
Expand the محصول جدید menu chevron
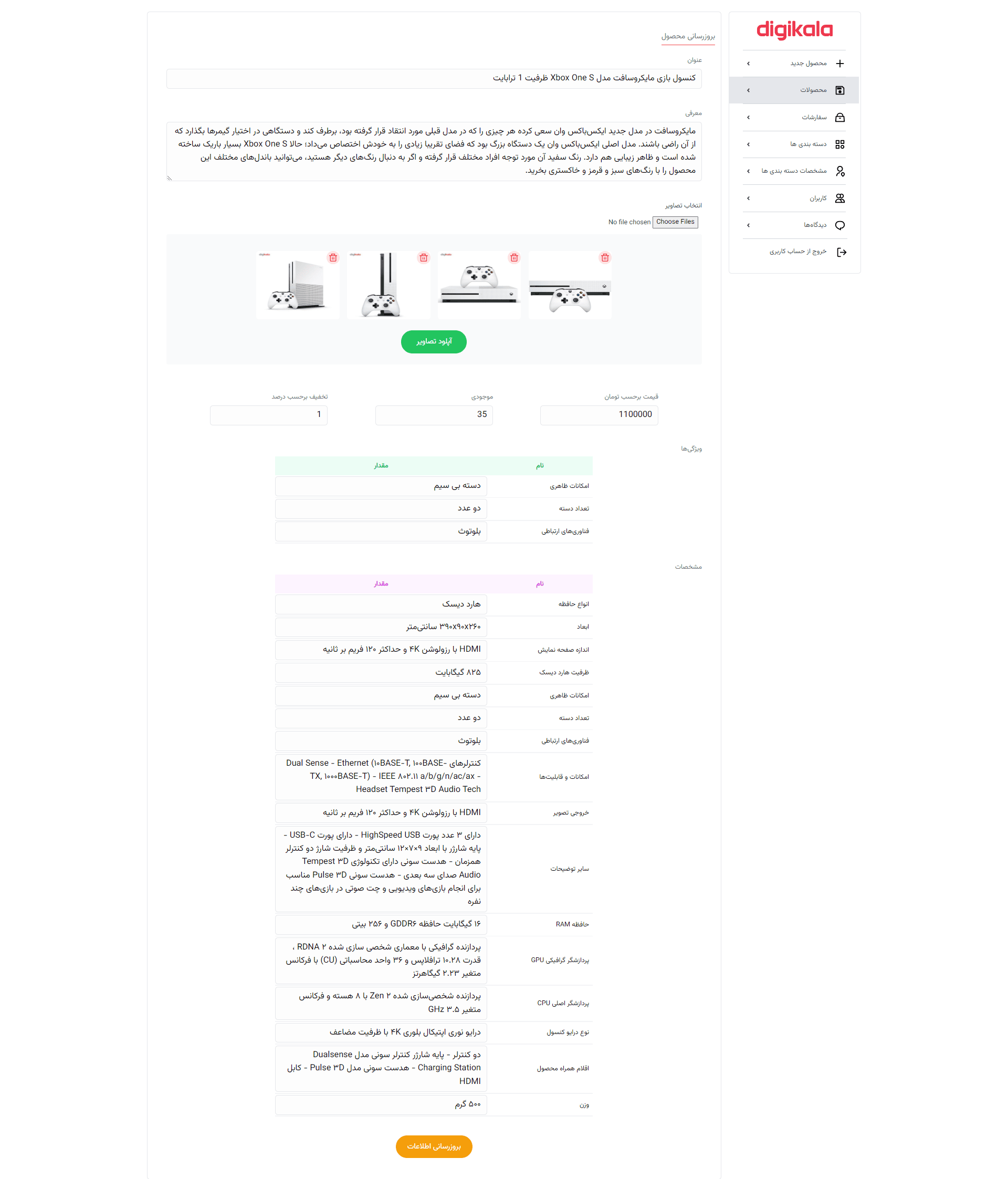point(748,63)
